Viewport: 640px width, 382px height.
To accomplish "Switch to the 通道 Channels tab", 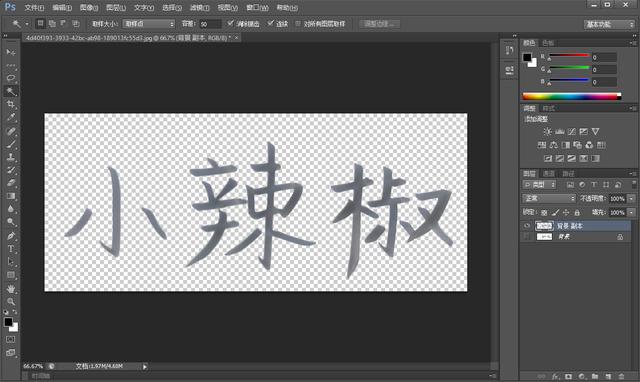I will (549, 173).
